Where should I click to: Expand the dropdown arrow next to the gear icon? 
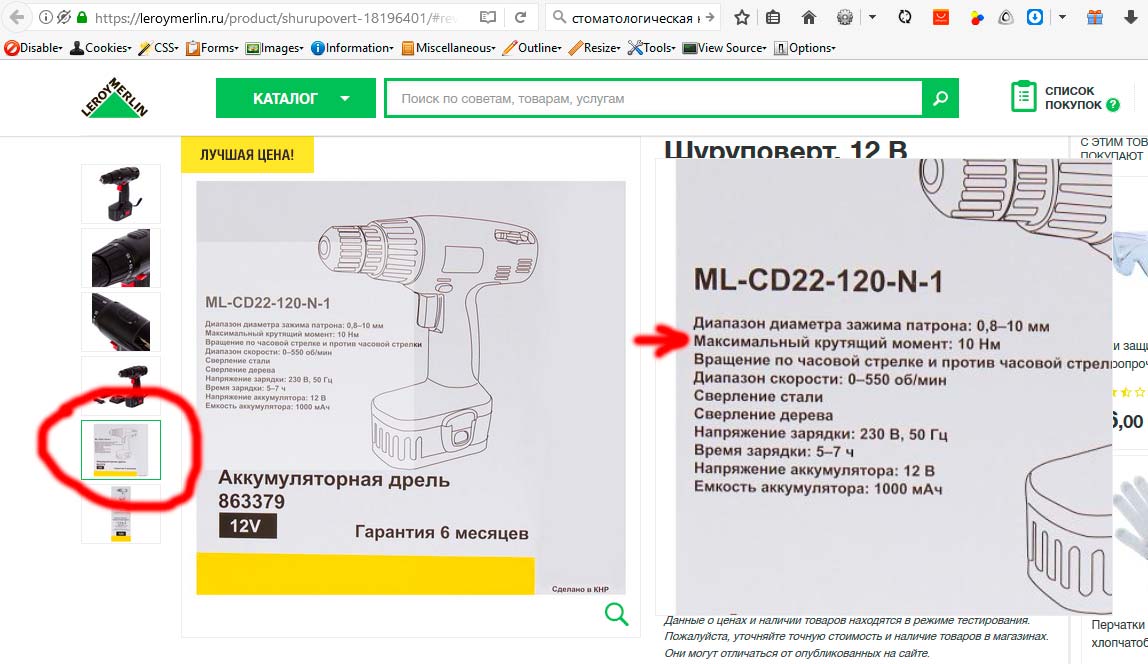tap(872, 18)
